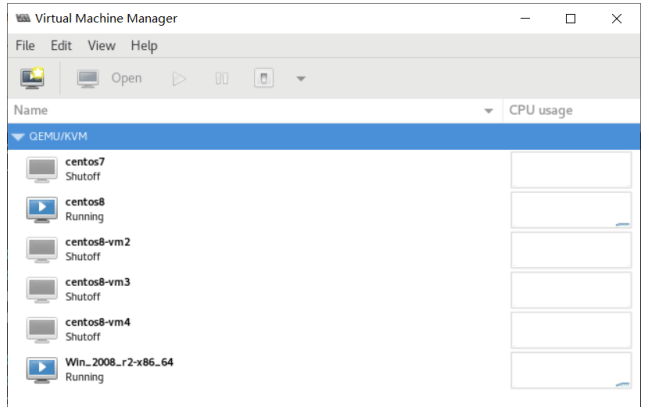Click the centos8 CPU usage graph
This screenshot has width=649, height=419.
click(x=571, y=210)
